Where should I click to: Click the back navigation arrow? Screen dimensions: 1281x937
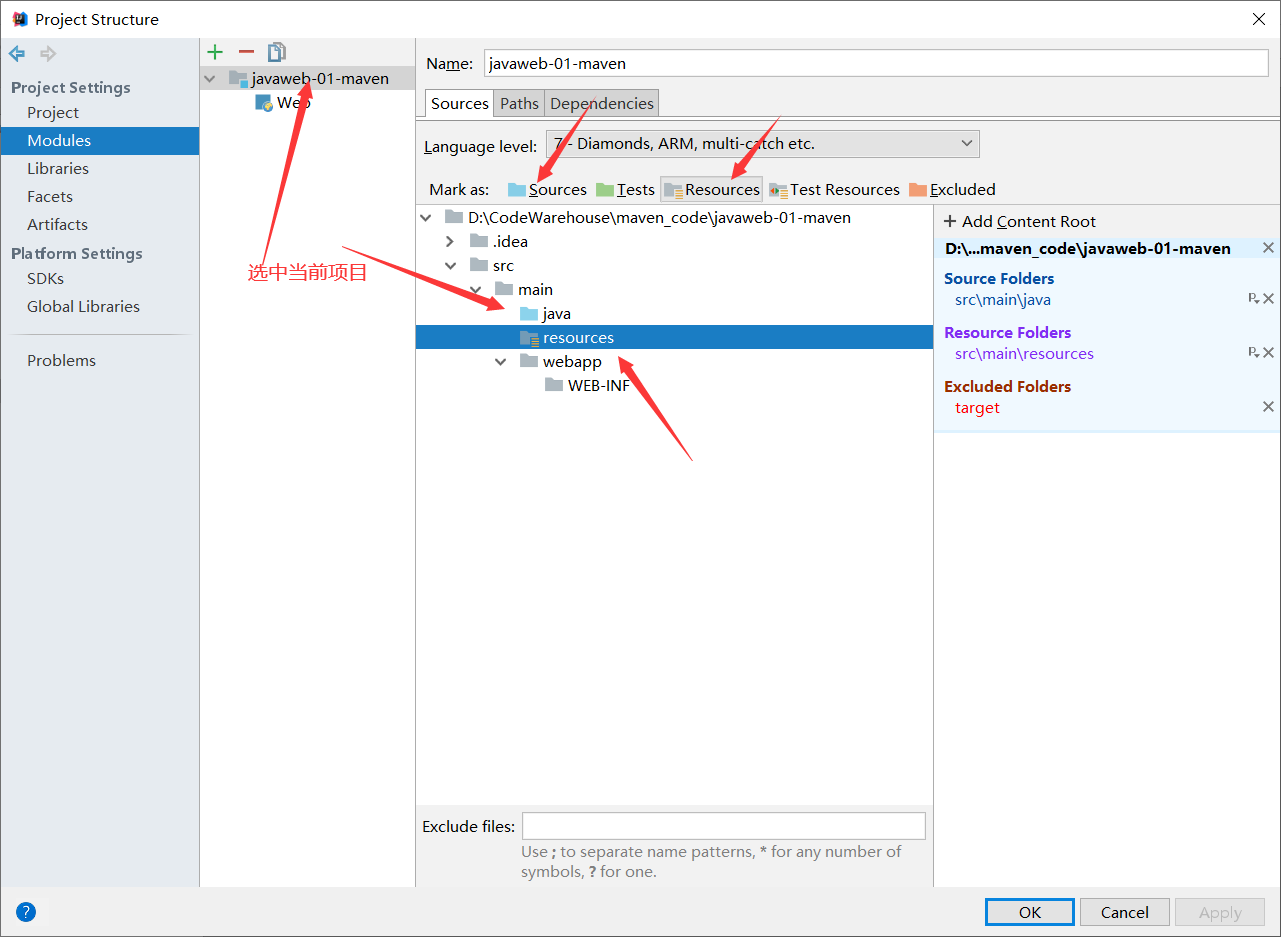17,53
